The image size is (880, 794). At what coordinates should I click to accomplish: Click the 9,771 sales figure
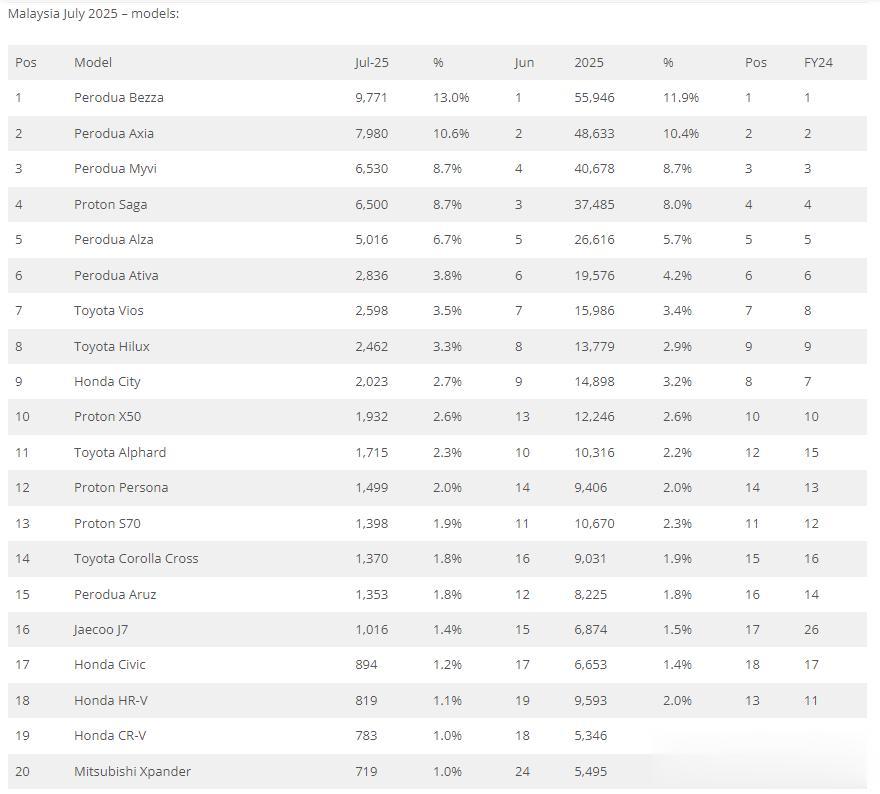coord(371,98)
